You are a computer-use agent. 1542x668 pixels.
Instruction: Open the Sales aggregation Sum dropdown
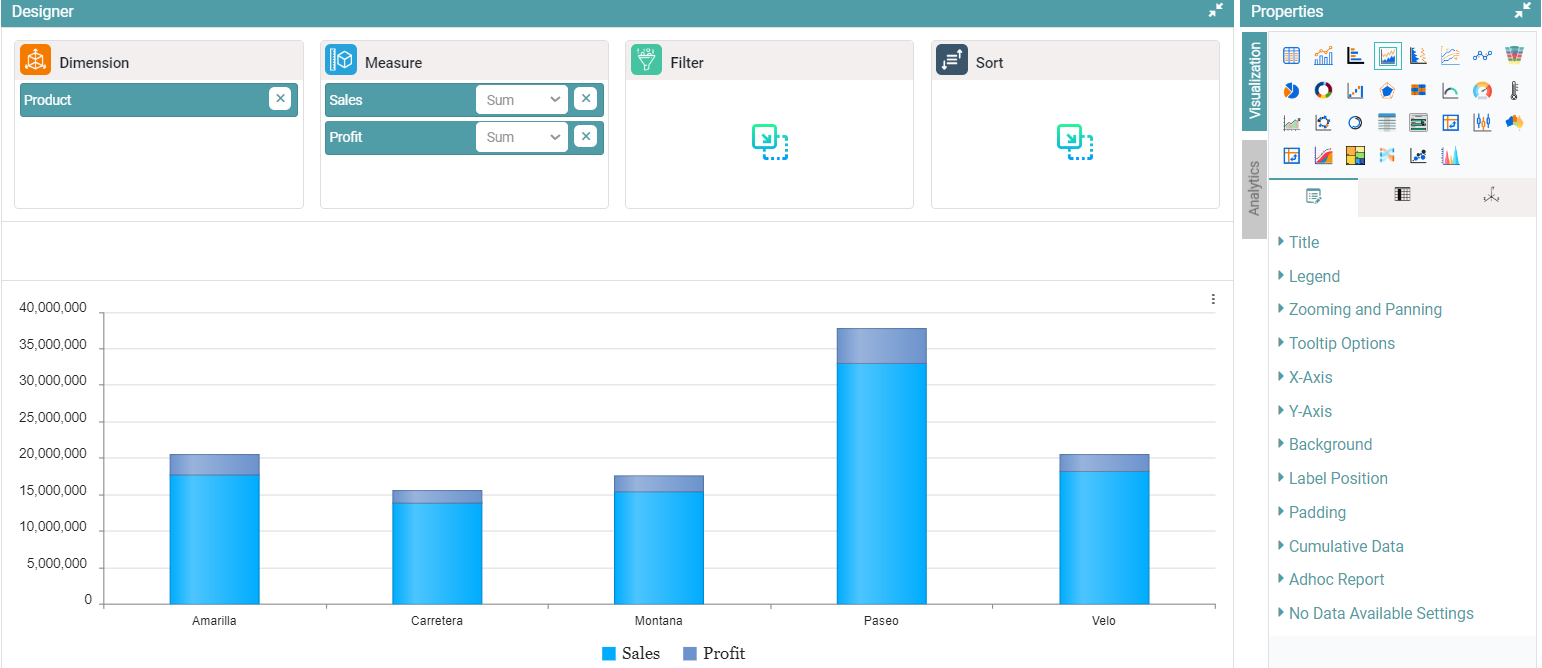(521, 100)
